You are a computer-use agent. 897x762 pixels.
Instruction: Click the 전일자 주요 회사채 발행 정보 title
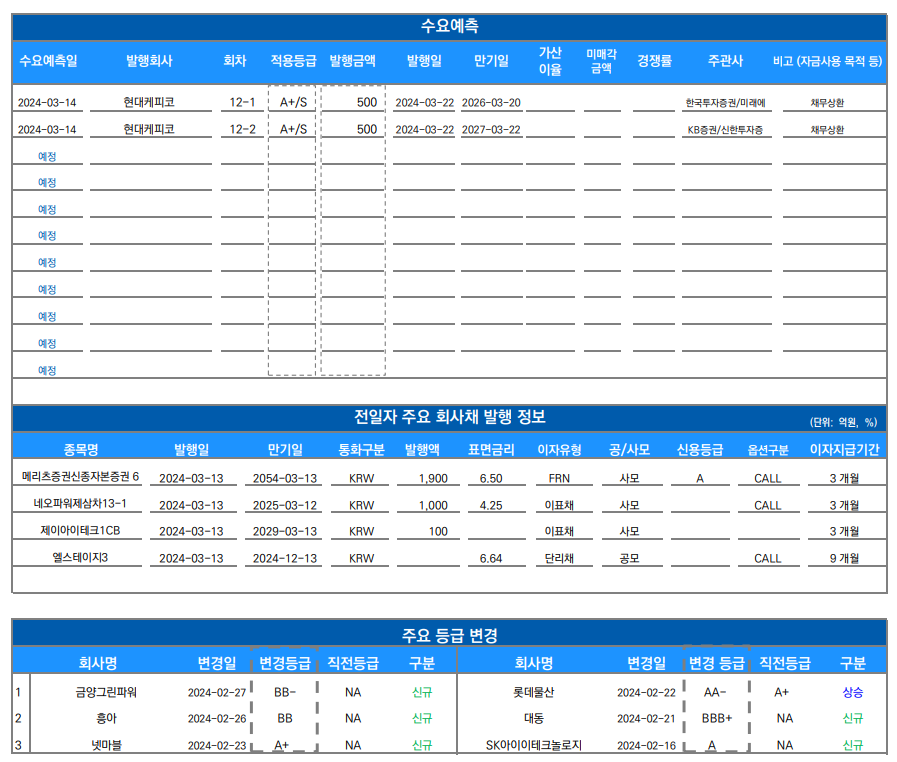pos(449,417)
